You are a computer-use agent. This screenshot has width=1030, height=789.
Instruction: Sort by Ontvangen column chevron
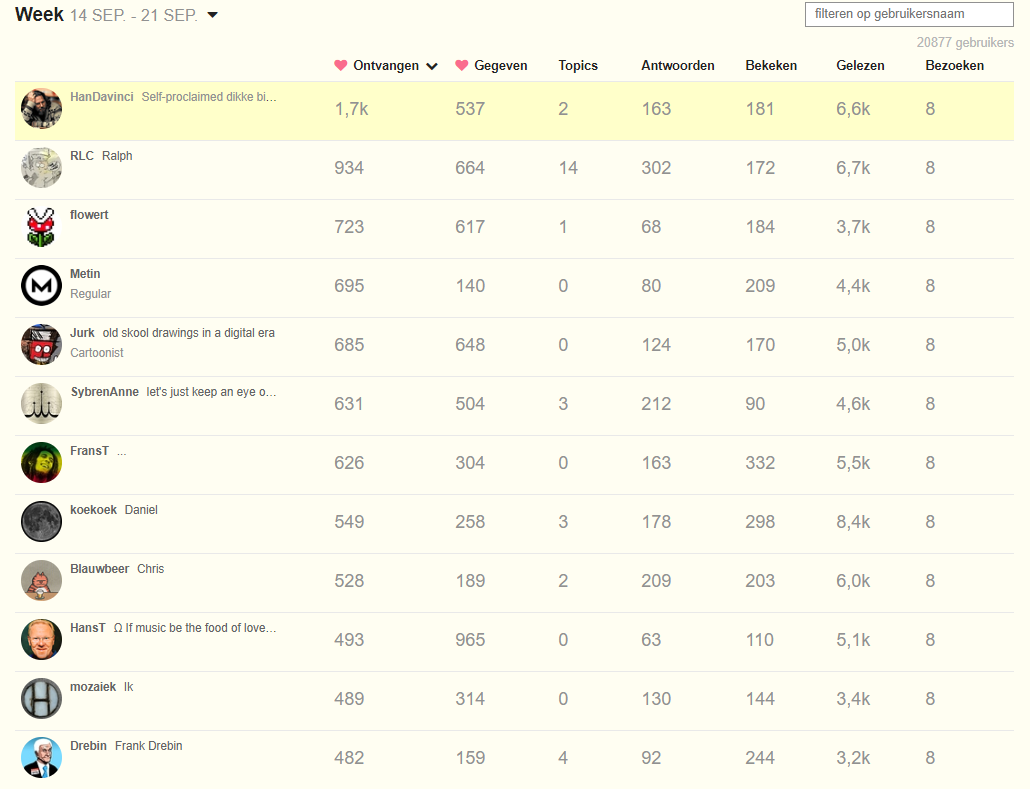[432, 66]
